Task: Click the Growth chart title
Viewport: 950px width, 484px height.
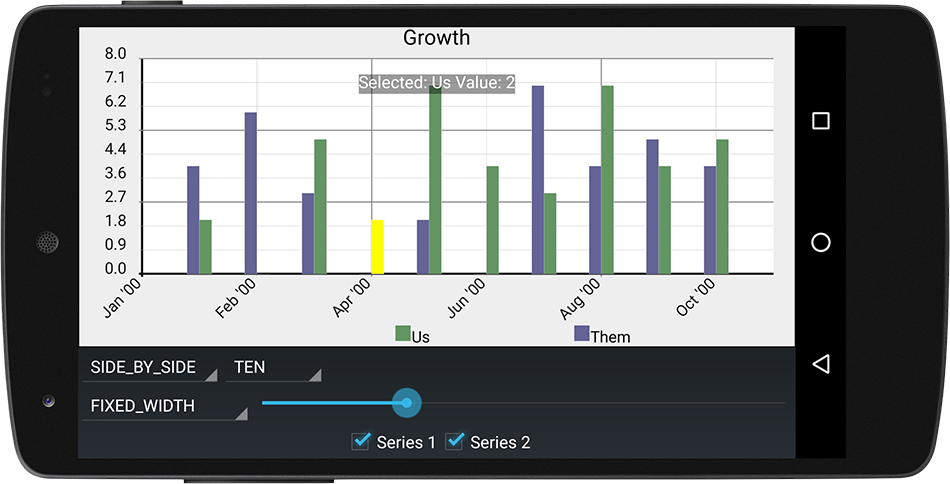Action: pos(436,38)
